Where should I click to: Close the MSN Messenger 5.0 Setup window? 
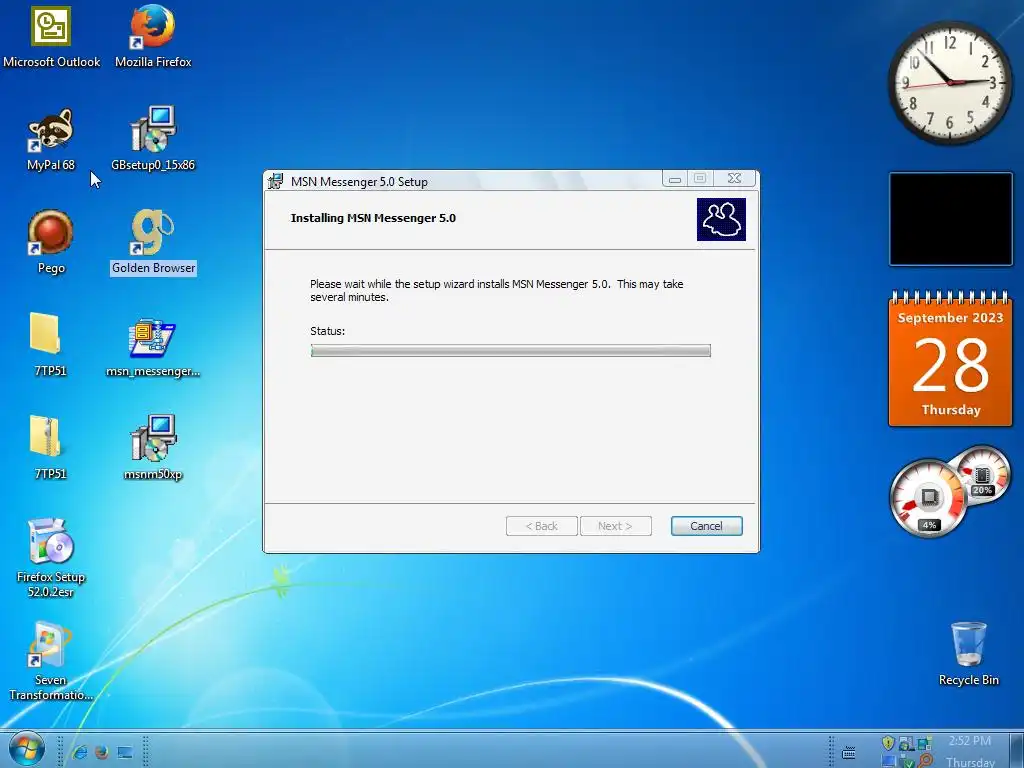[735, 178]
